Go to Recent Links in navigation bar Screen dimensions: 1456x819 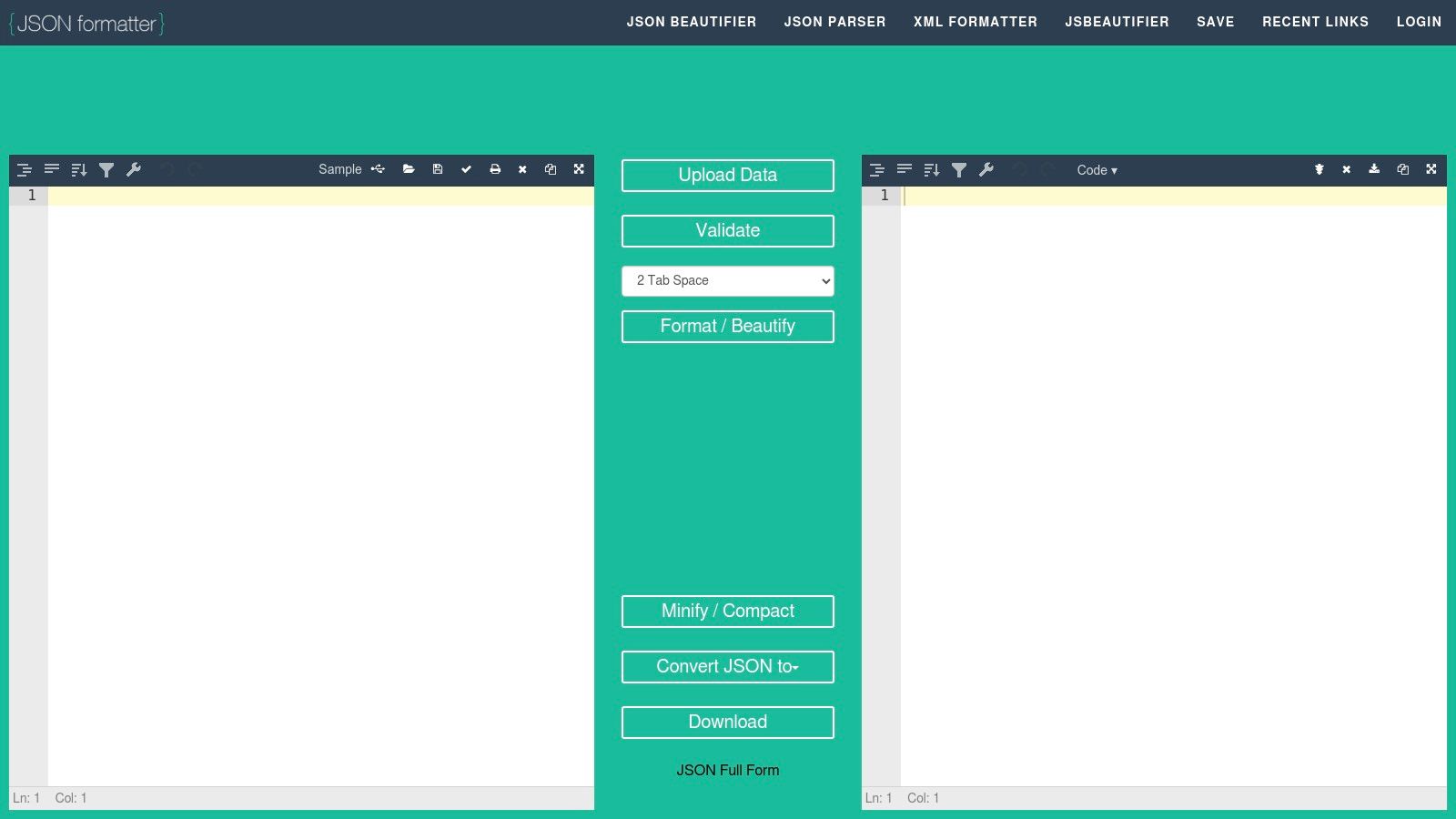click(x=1315, y=22)
